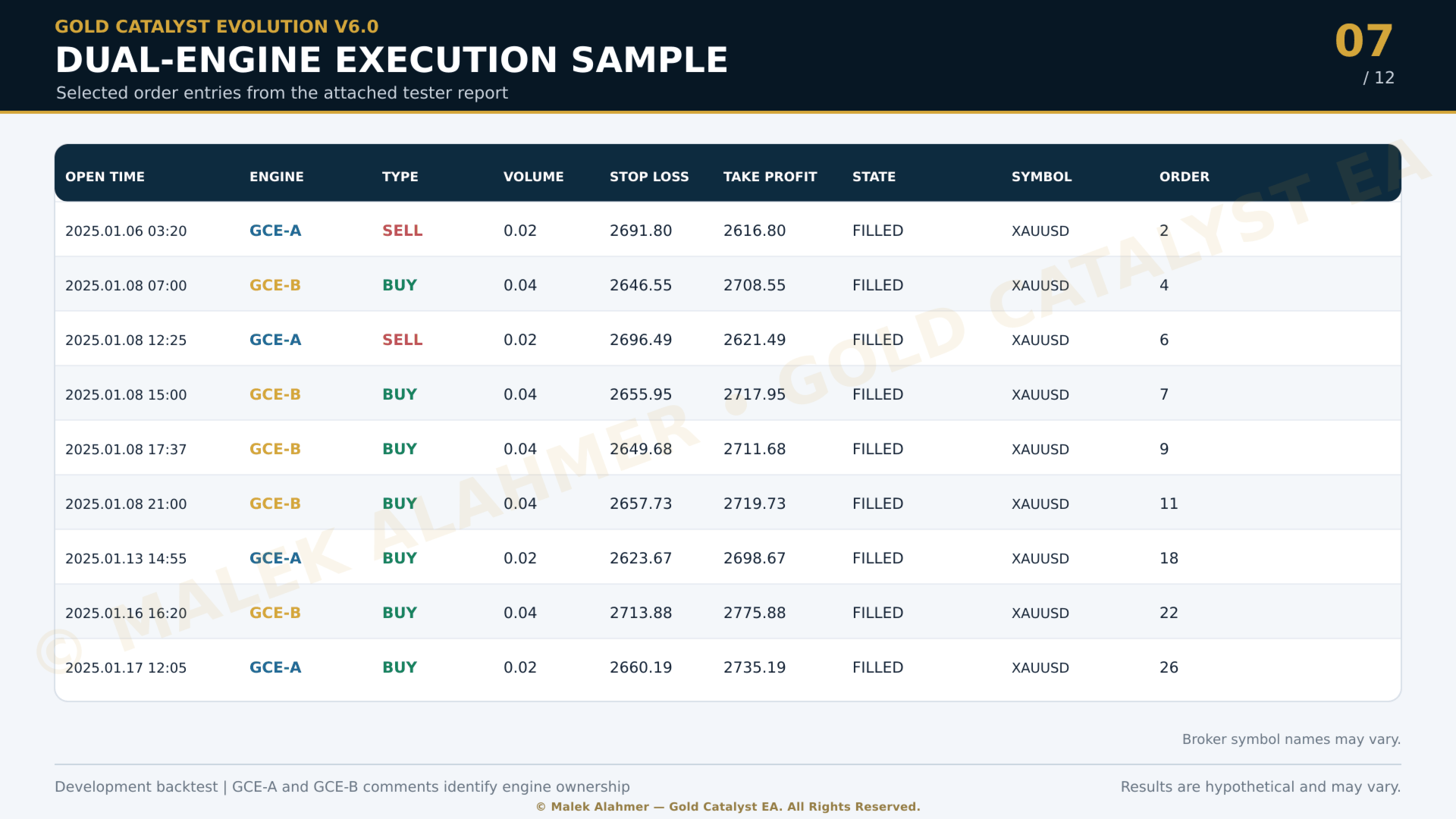Select order number 22
This screenshot has width=1456, height=819.
(1169, 613)
